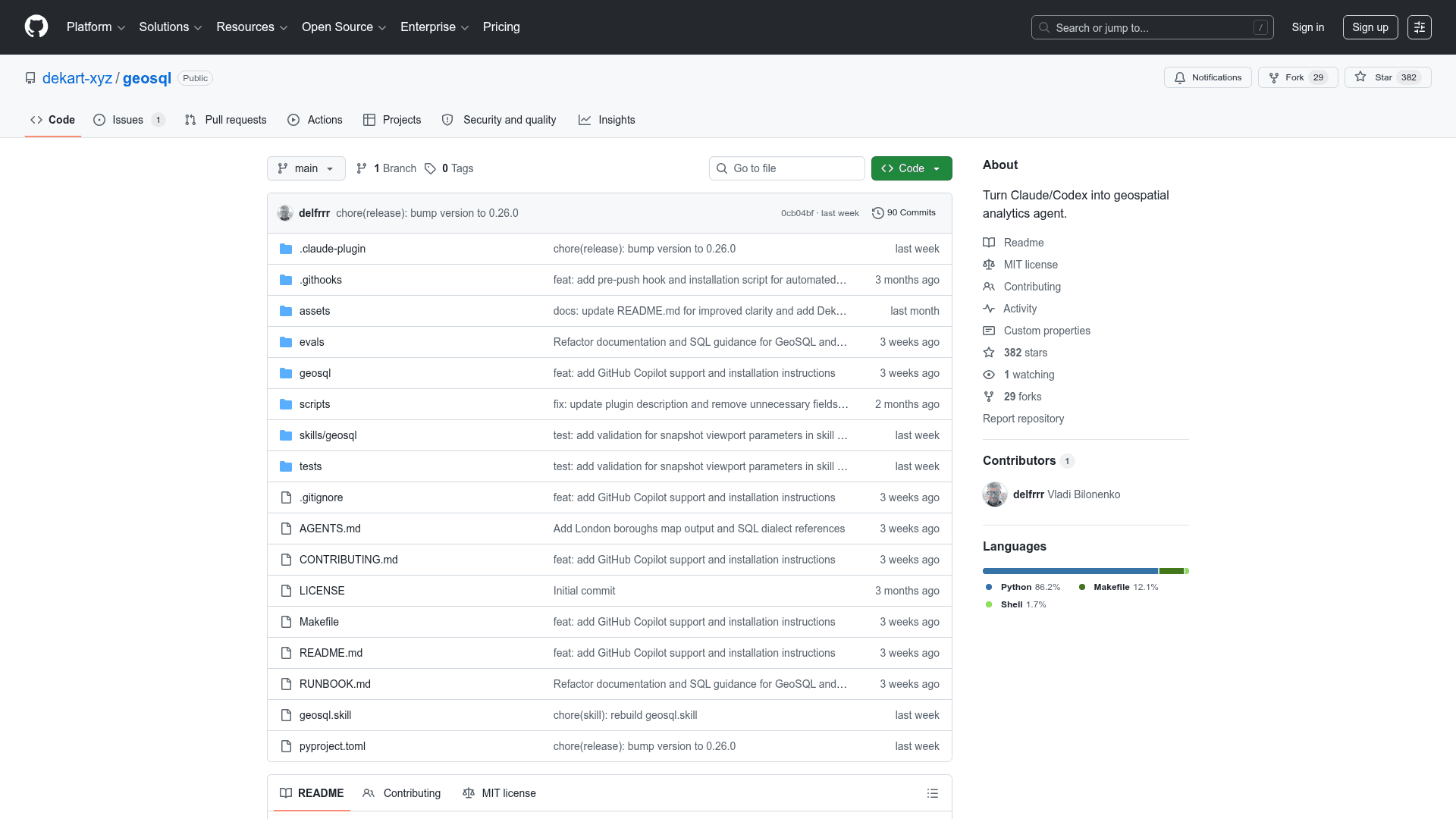The image size is (1456, 819).
Task: Click the Sign up button
Action: pos(1370,27)
